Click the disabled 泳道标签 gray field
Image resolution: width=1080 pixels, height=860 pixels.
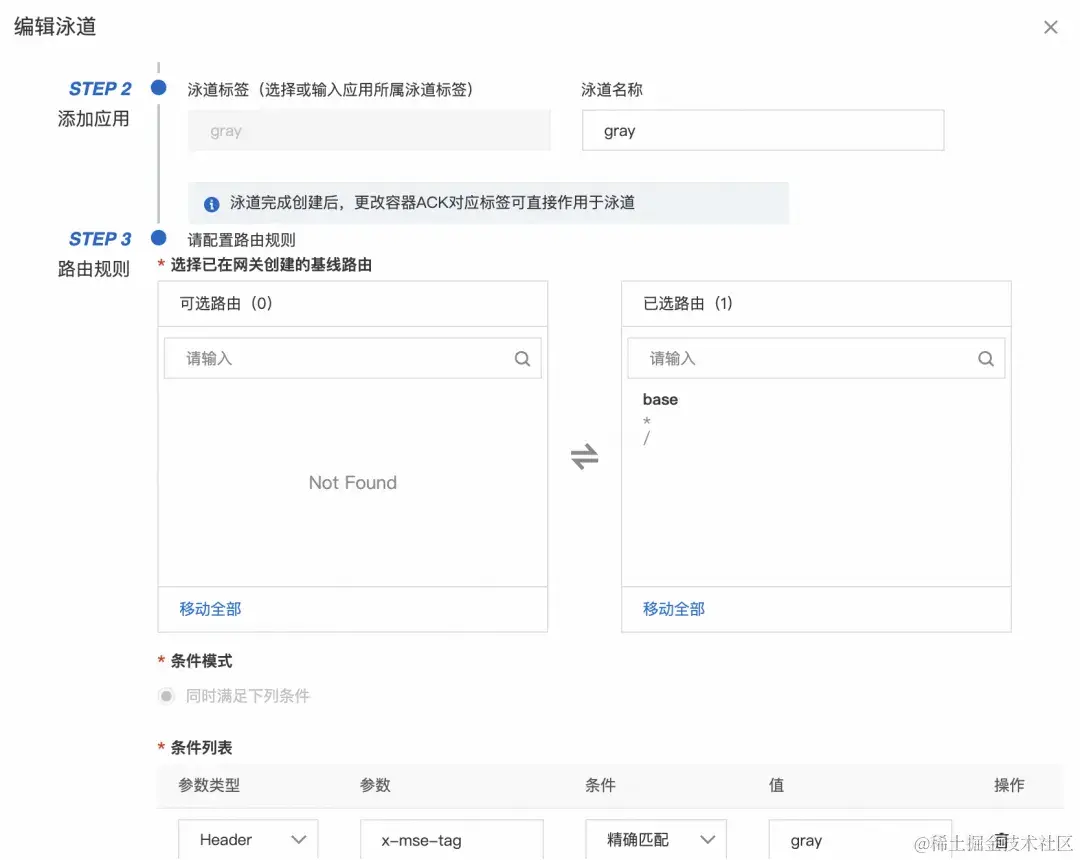click(369, 130)
